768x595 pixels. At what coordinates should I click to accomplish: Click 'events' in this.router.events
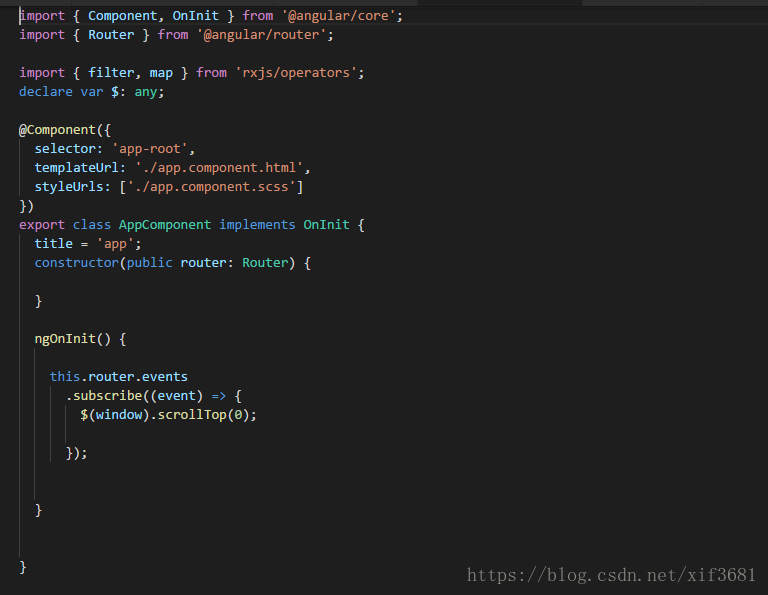click(x=165, y=377)
